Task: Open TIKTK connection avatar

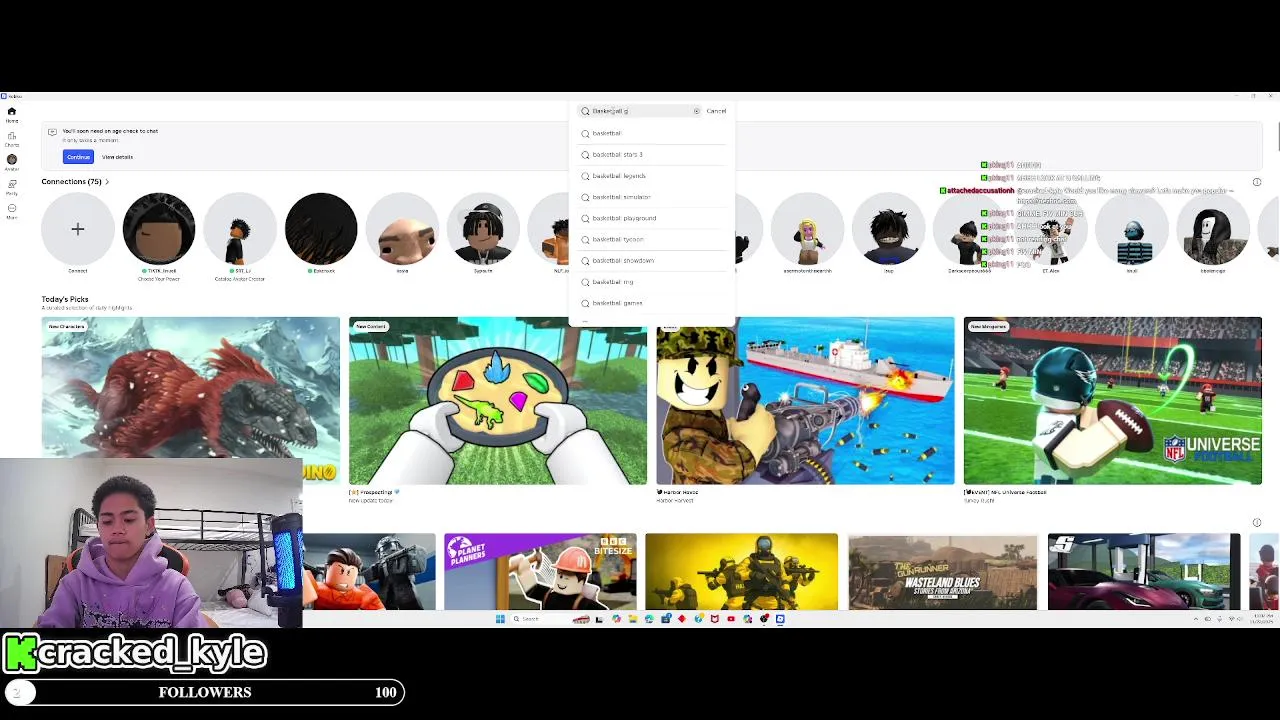Action: (158, 229)
